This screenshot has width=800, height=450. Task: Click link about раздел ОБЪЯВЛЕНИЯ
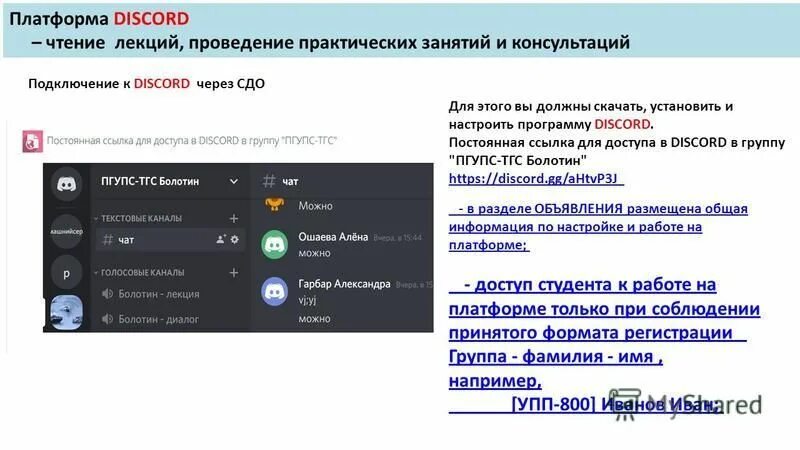tap(598, 227)
